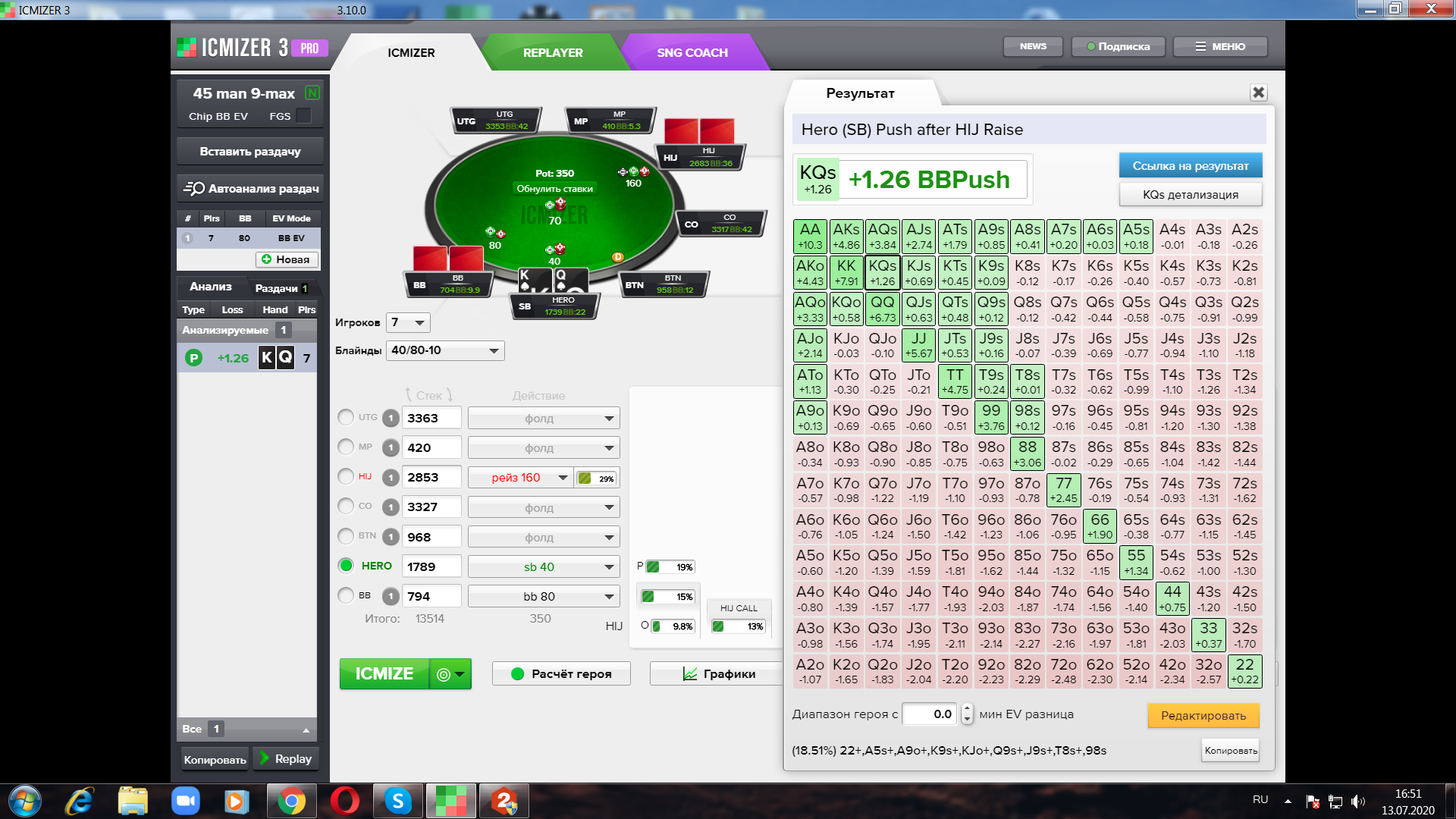This screenshot has width=1456, height=819.
Task: Click the dealer button chip on table
Action: pos(617,257)
